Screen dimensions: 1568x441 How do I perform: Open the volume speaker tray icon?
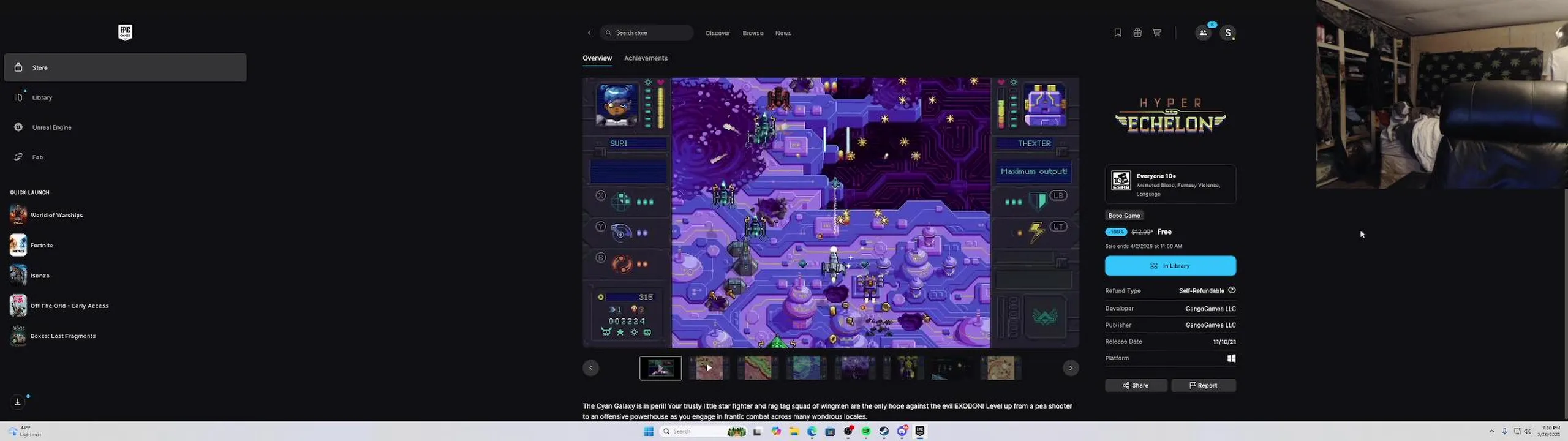tap(1528, 431)
